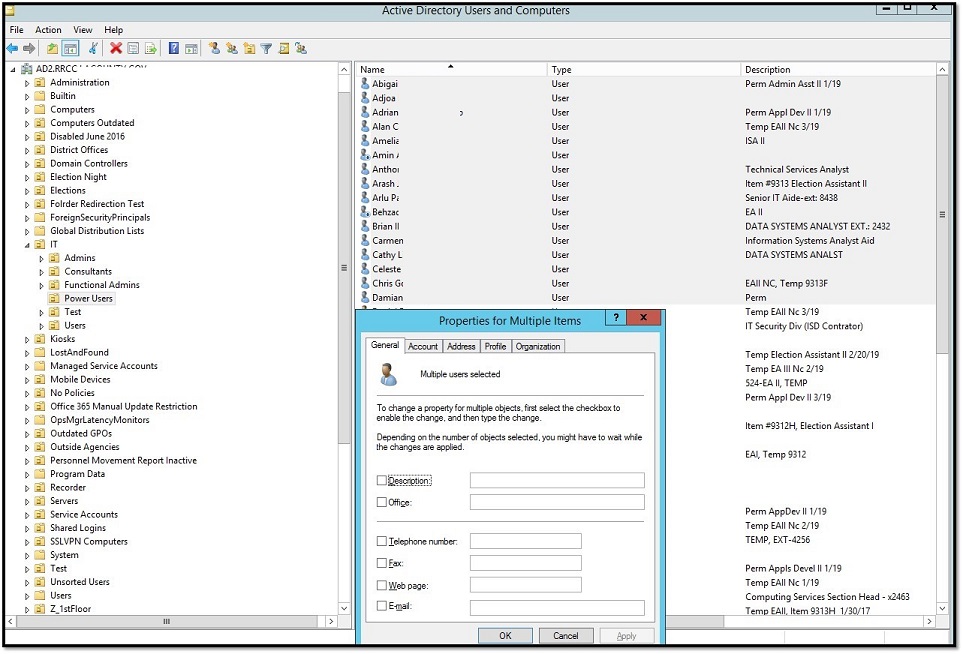Click into the E-mail text field

click(557, 608)
